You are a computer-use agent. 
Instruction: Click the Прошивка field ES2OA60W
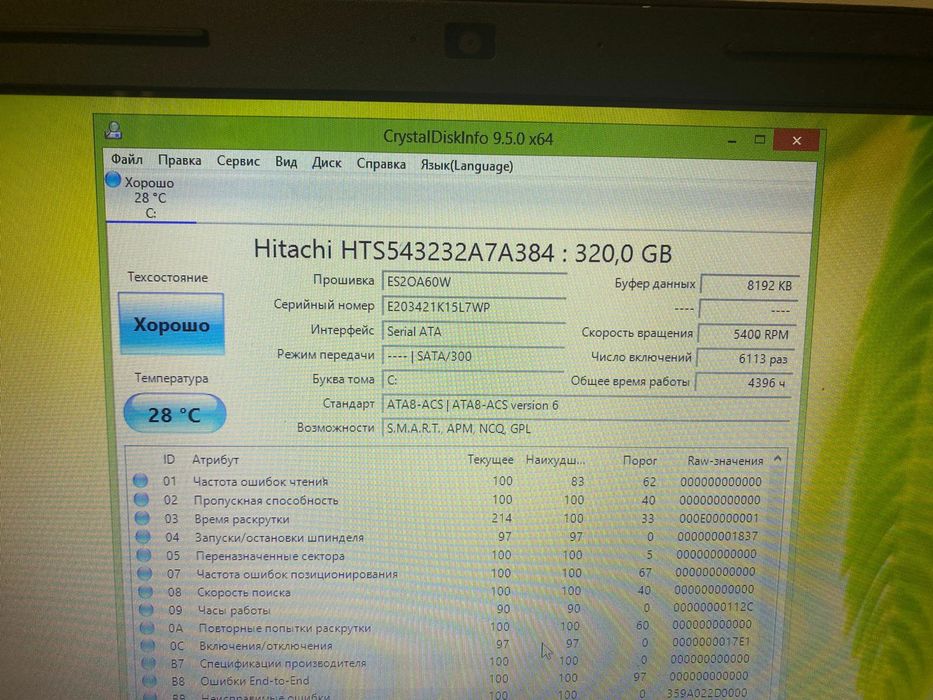tap(474, 282)
